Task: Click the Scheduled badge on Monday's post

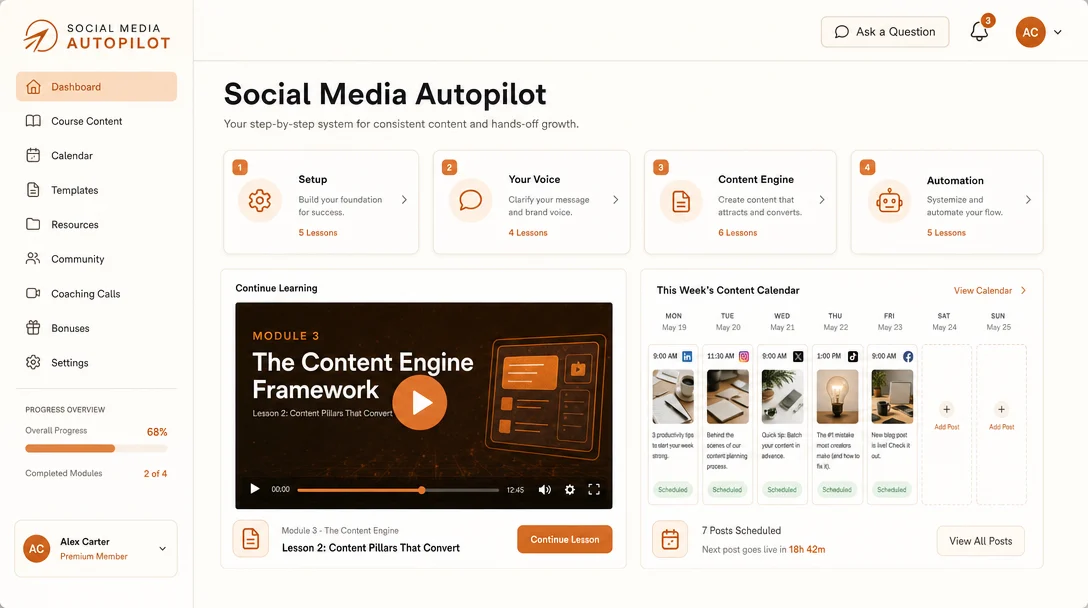Action: pos(672,490)
